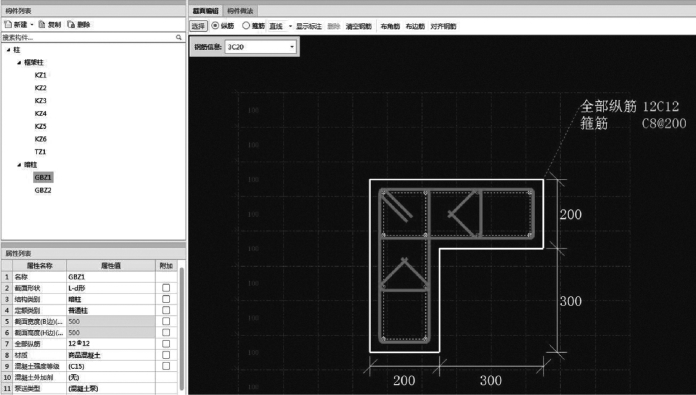Click the 布边筋 toolbar tool
Screen dimensions: 696x395
pyautogui.click(x=415, y=27)
